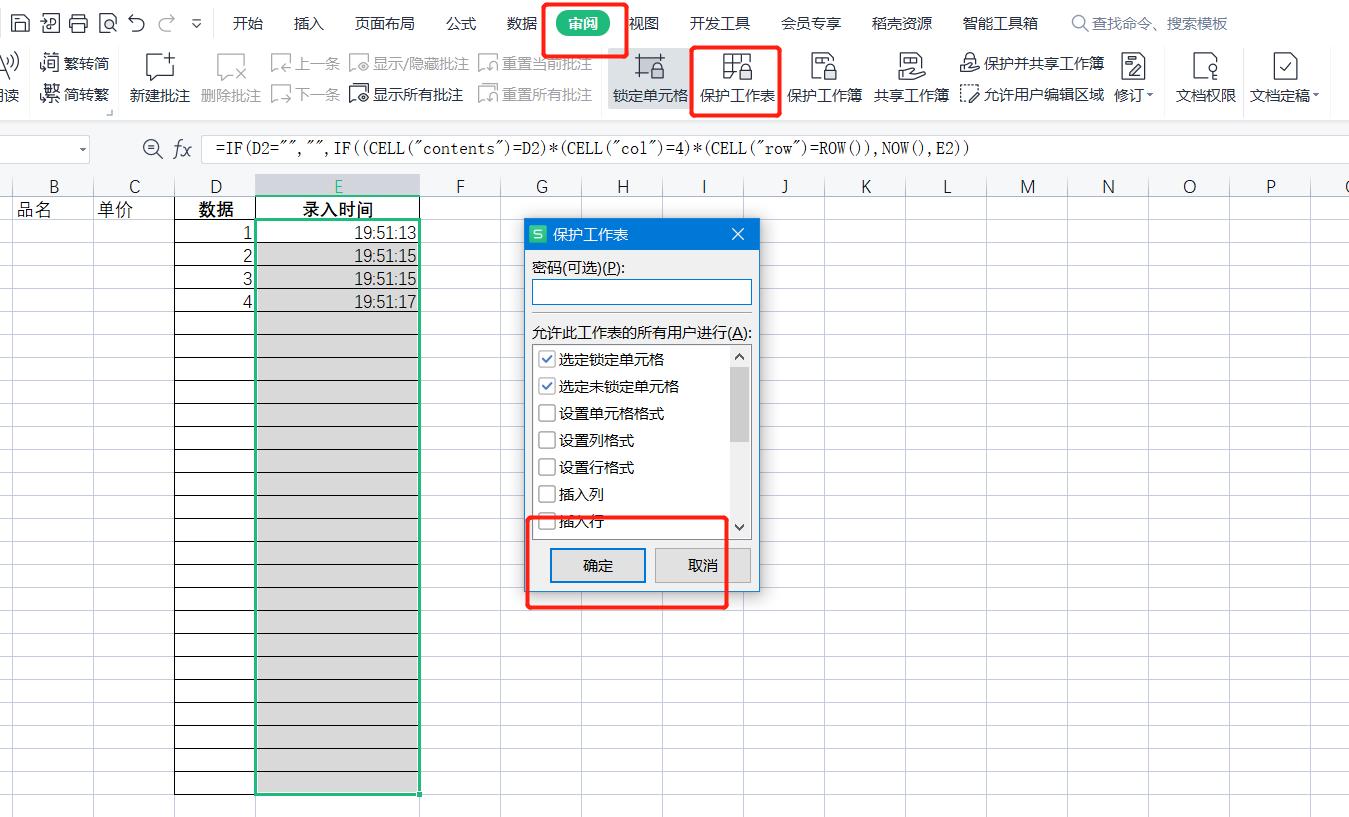Click inside the 密码 password field
The height and width of the screenshot is (817, 1349).
[x=641, y=292]
